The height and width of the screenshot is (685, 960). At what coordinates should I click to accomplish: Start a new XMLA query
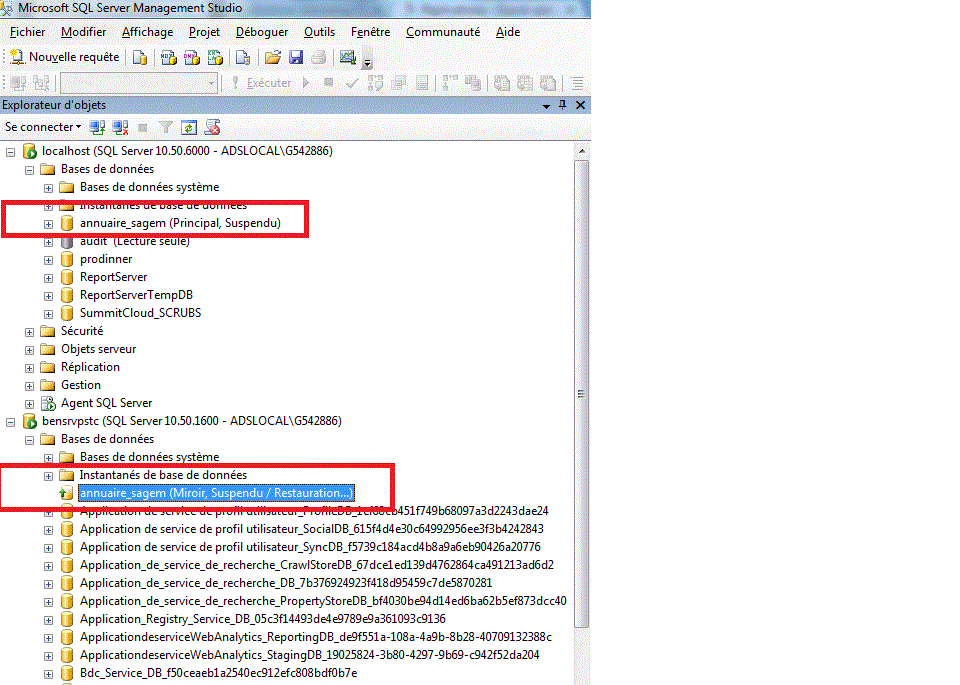(215, 58)
